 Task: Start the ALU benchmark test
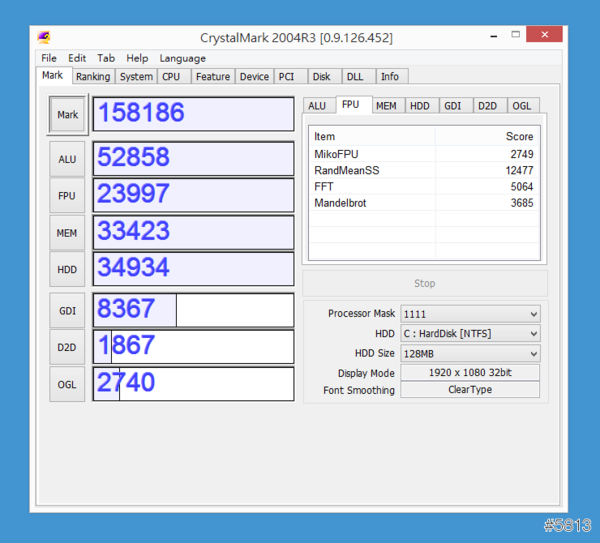(67, 159)
